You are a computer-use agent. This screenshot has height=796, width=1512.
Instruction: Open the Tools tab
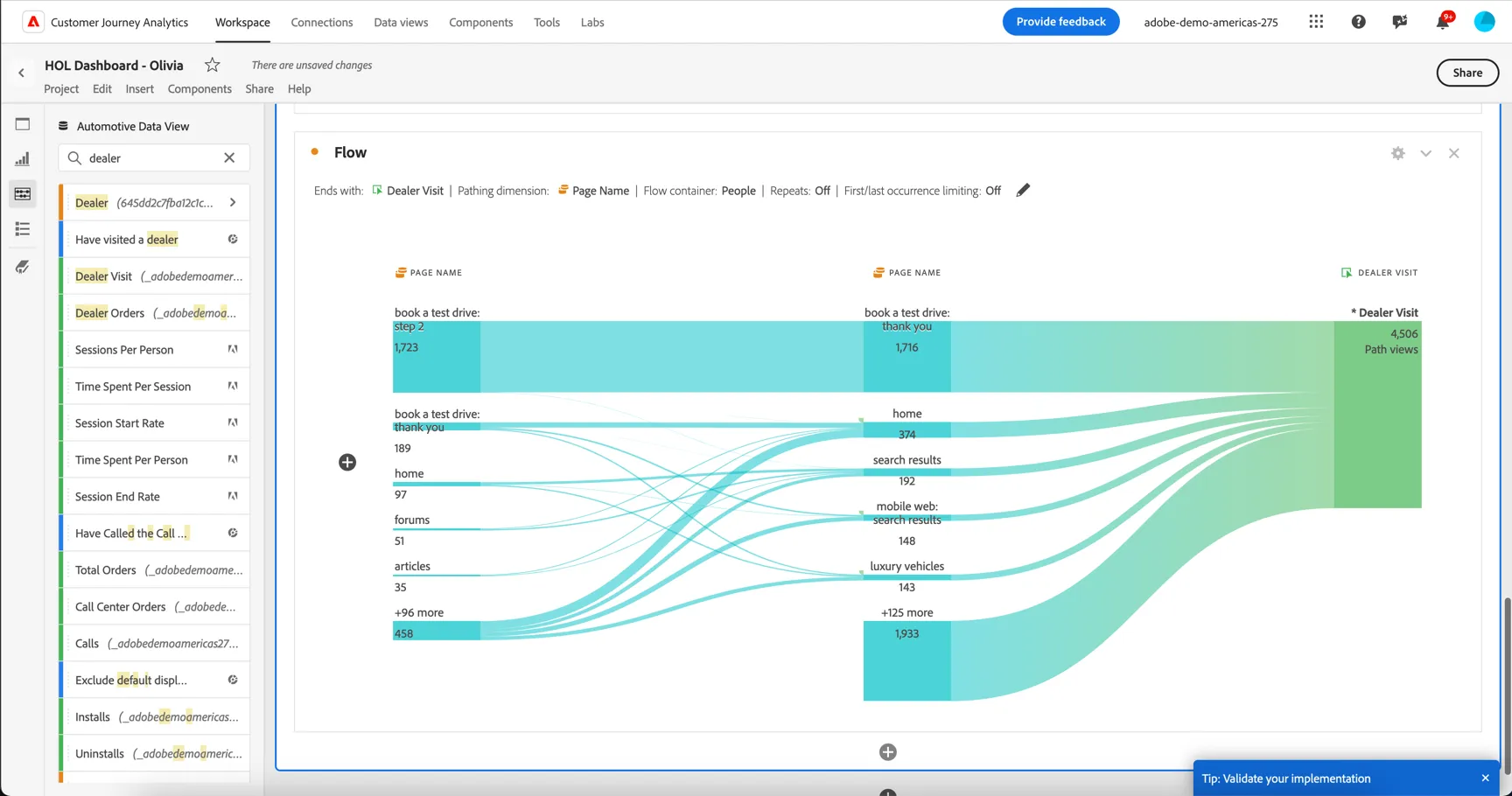tap(547, 22)
